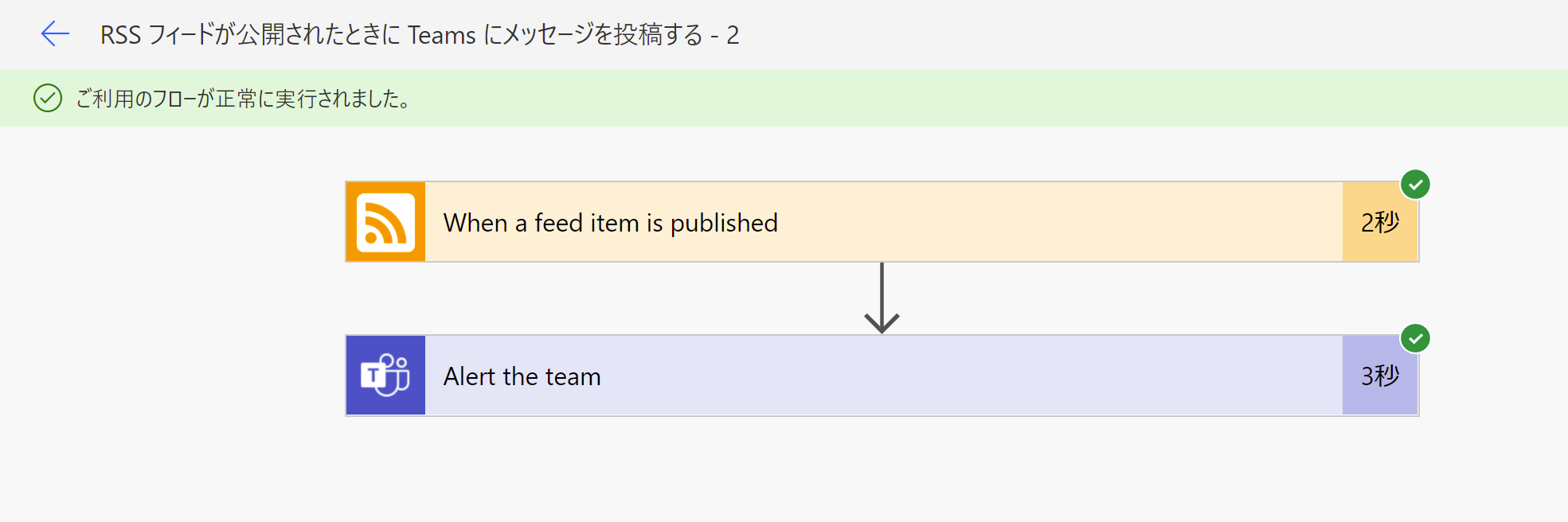Image resolution: width=1568 pixels, height=522 pixels.
Task: Click the RSS feed trigger icon
Action: point(385,222)
